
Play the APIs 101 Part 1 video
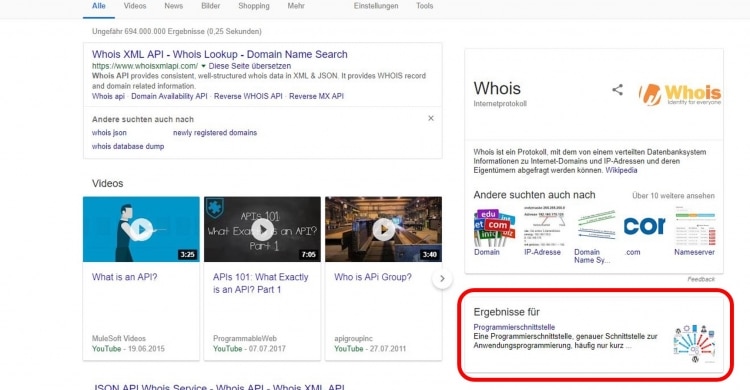coord(262,229)
